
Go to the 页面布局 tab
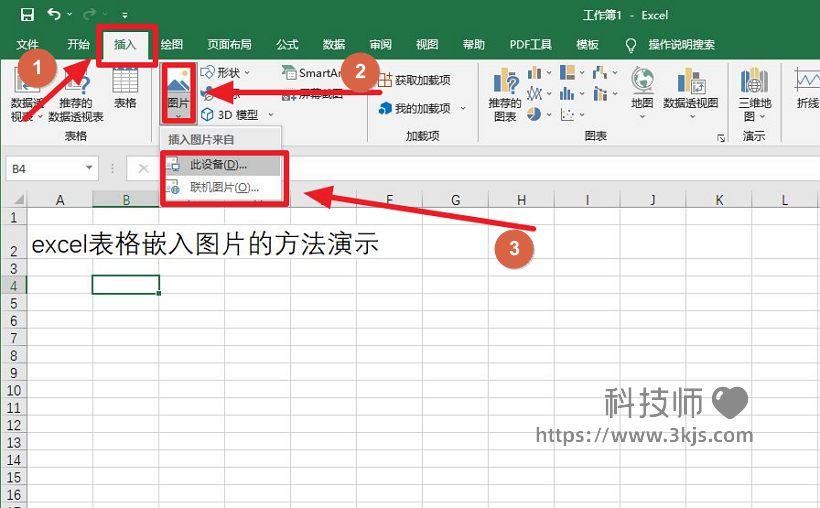(229, 44)
